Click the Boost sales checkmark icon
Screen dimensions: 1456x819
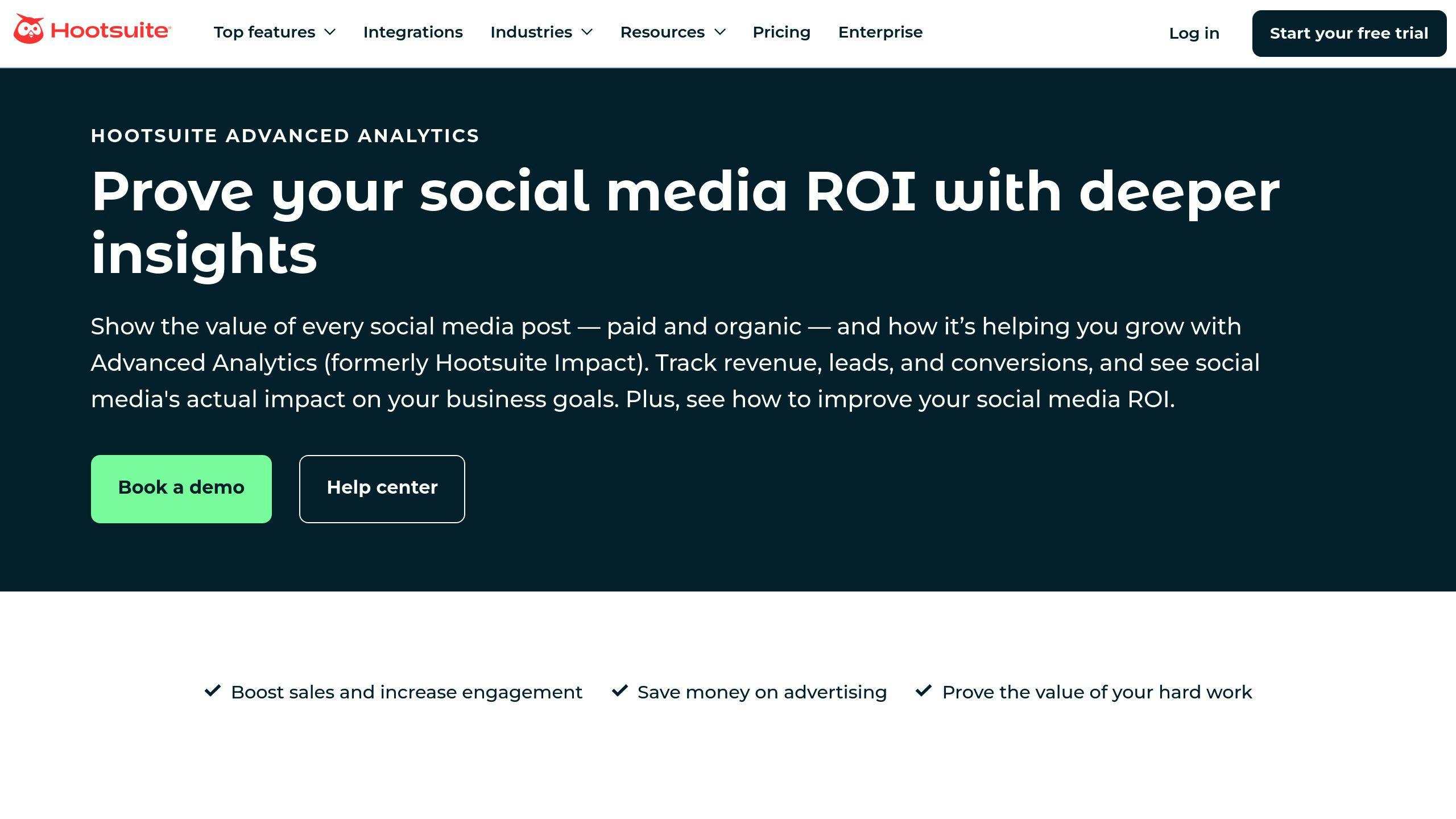[212, 691]
